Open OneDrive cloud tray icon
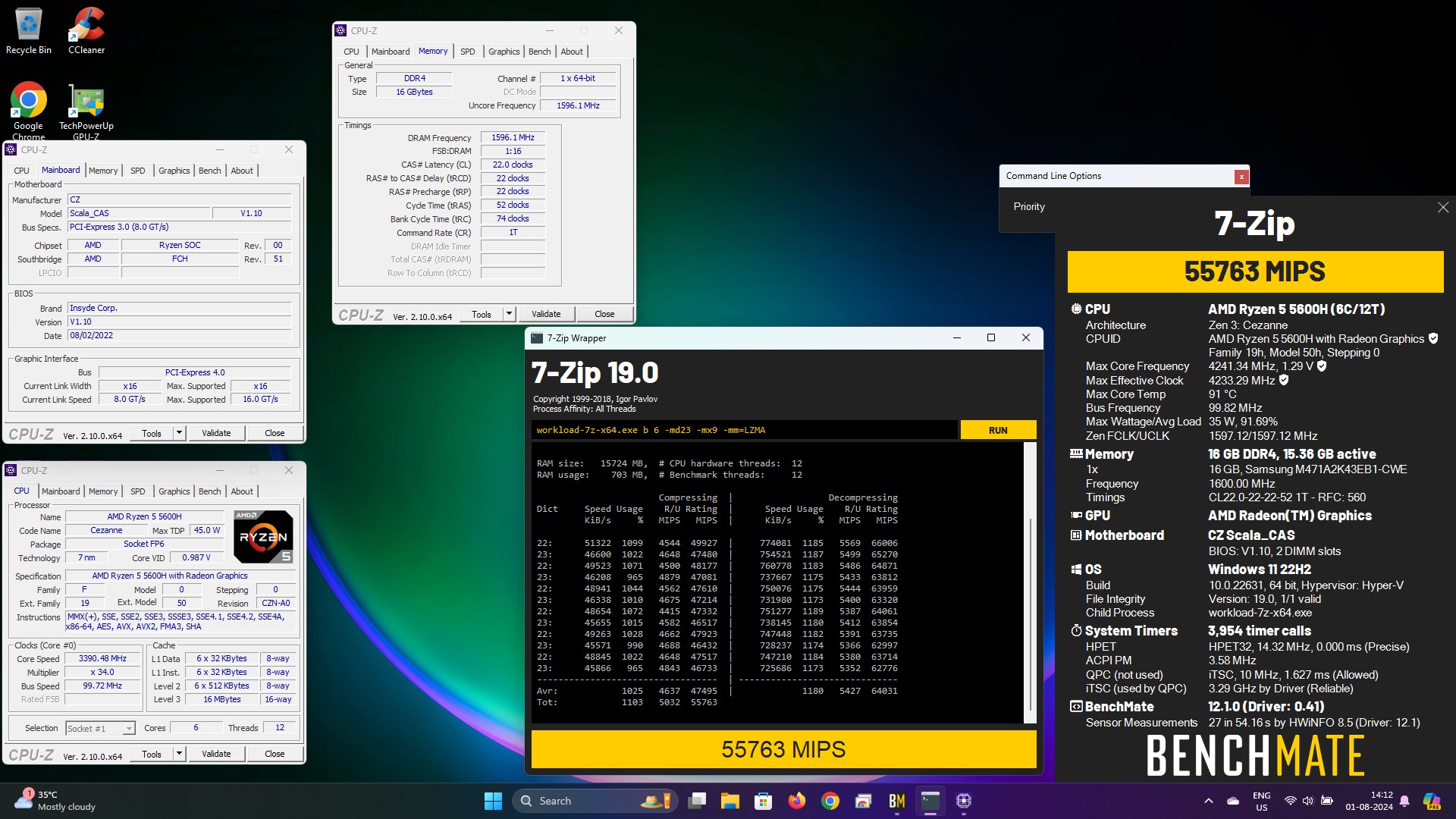Viewport: 1456px width, 819px height. (1233, 801)
